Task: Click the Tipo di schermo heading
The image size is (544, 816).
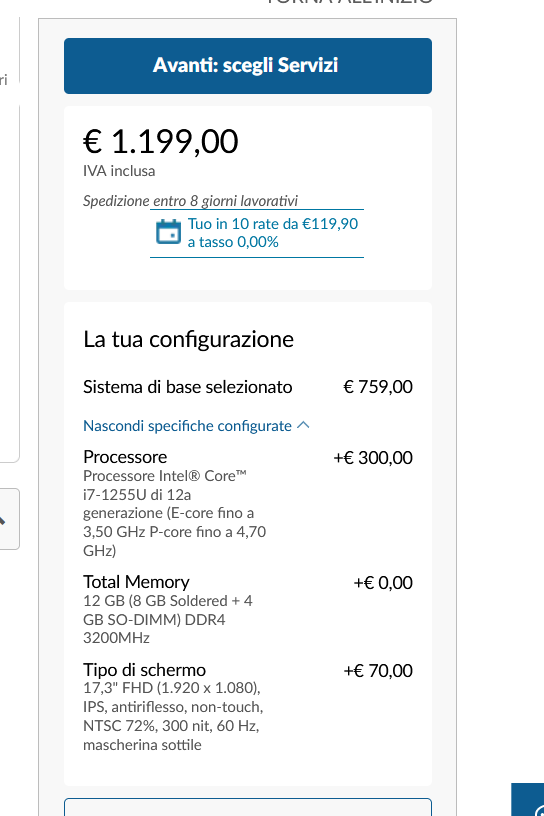Action: click(145, 669)
